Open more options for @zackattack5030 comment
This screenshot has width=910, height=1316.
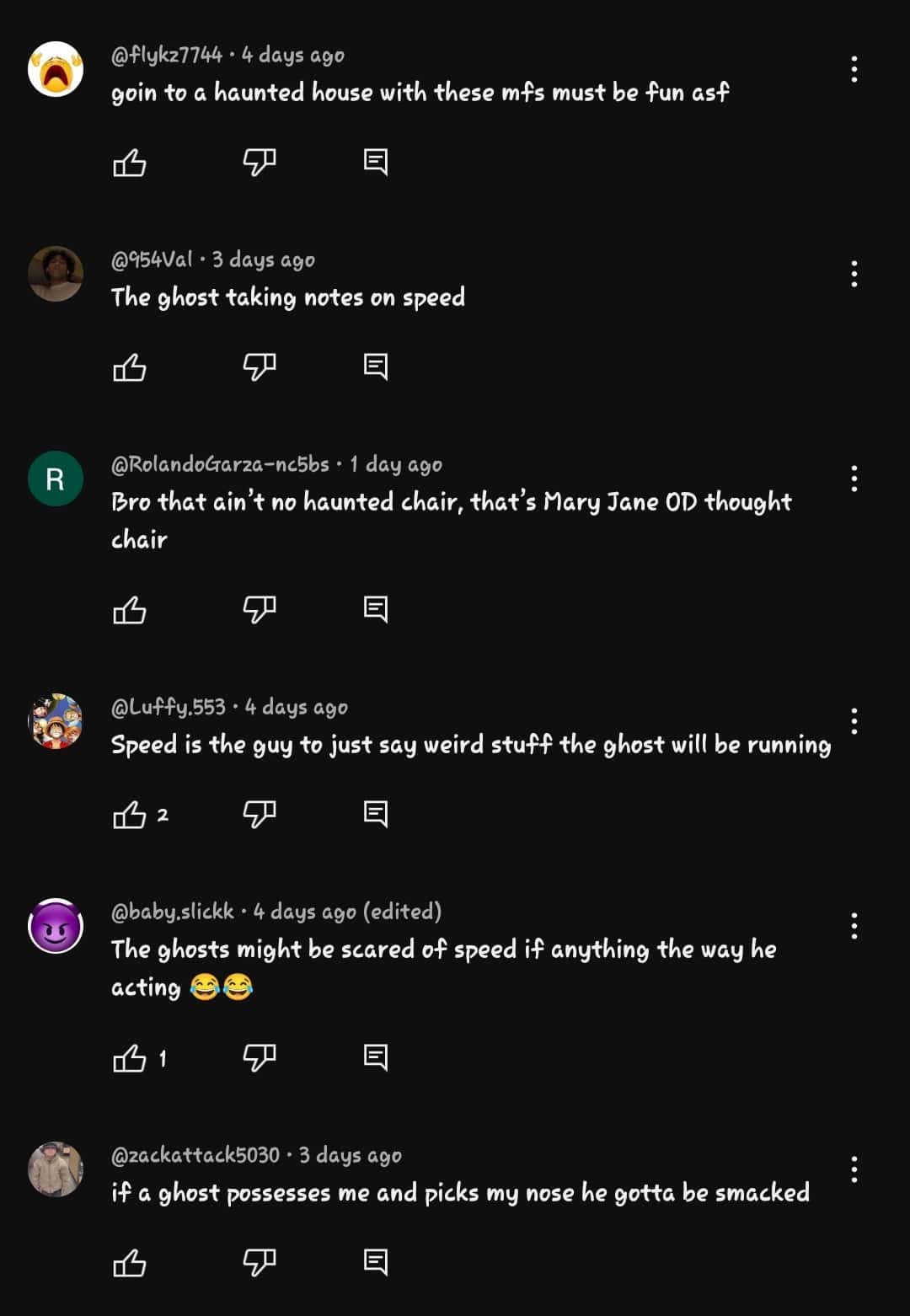click(x=854, y=1169)
